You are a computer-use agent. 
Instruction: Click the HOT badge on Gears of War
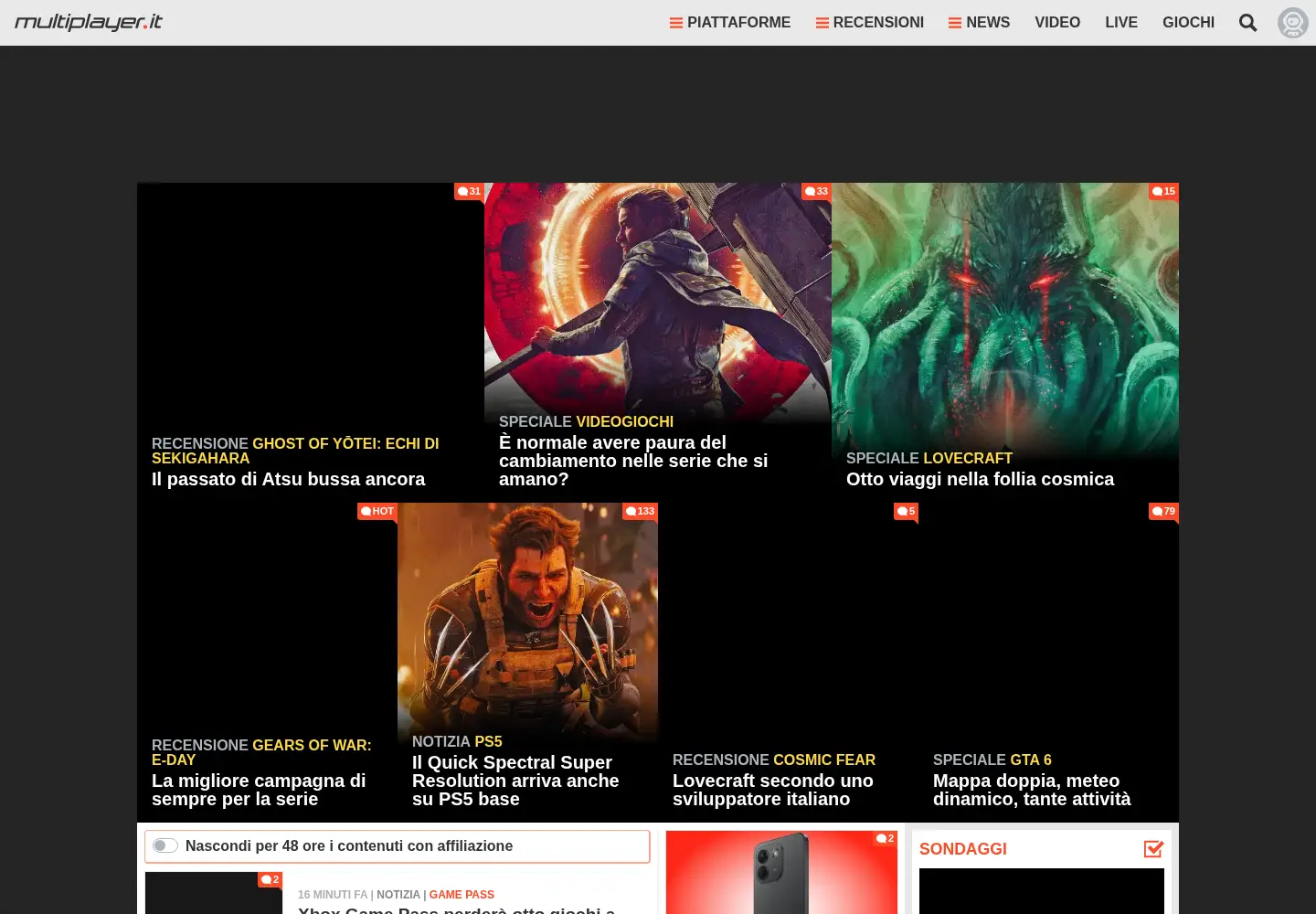click(377, 511)
